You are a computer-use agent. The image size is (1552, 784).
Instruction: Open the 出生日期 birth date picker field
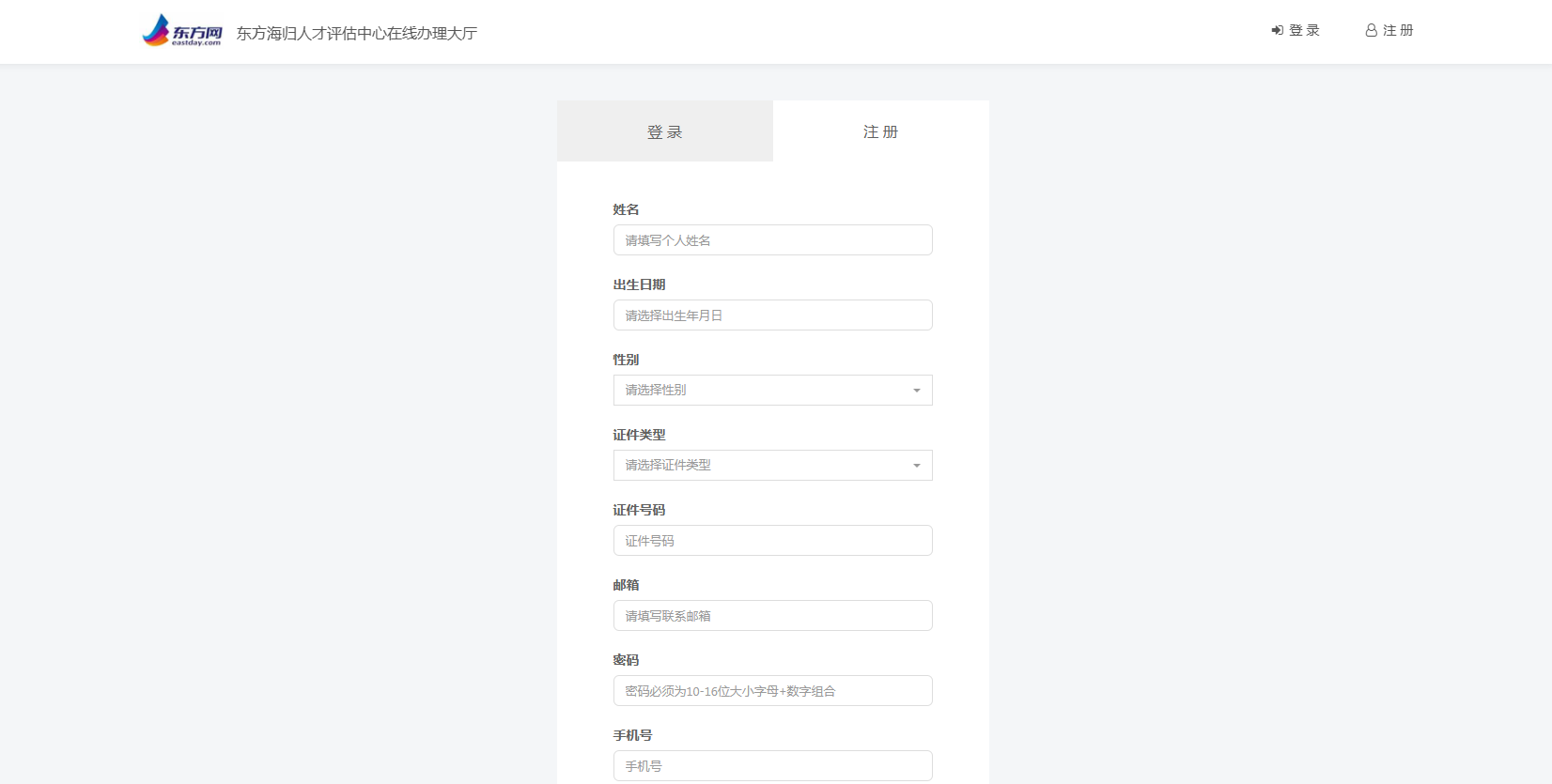(772, 315)
